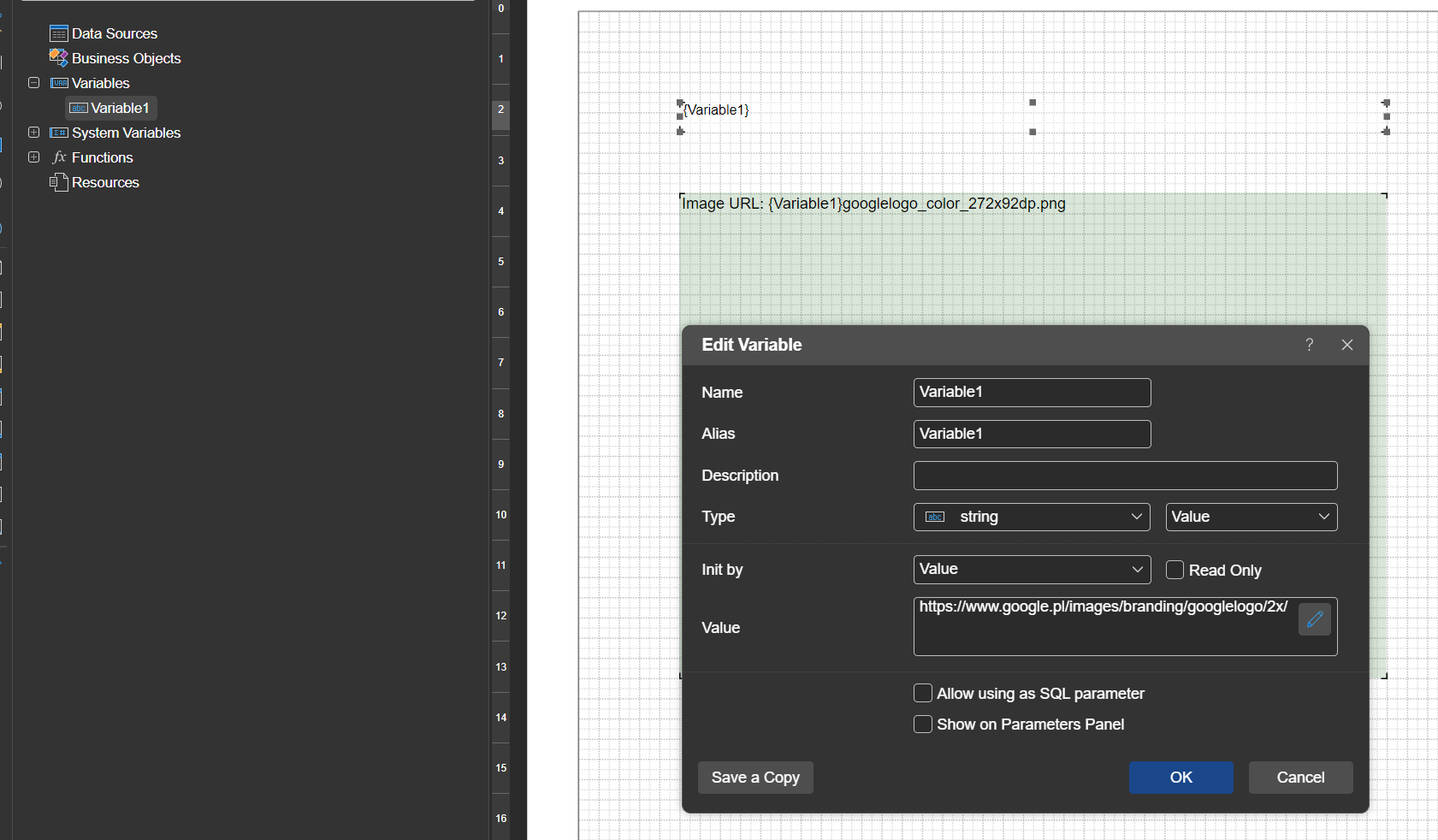Screen dimensions: 1438x840
Task: Open value editor with pencil icon
Action: (x=1315, y=618)
